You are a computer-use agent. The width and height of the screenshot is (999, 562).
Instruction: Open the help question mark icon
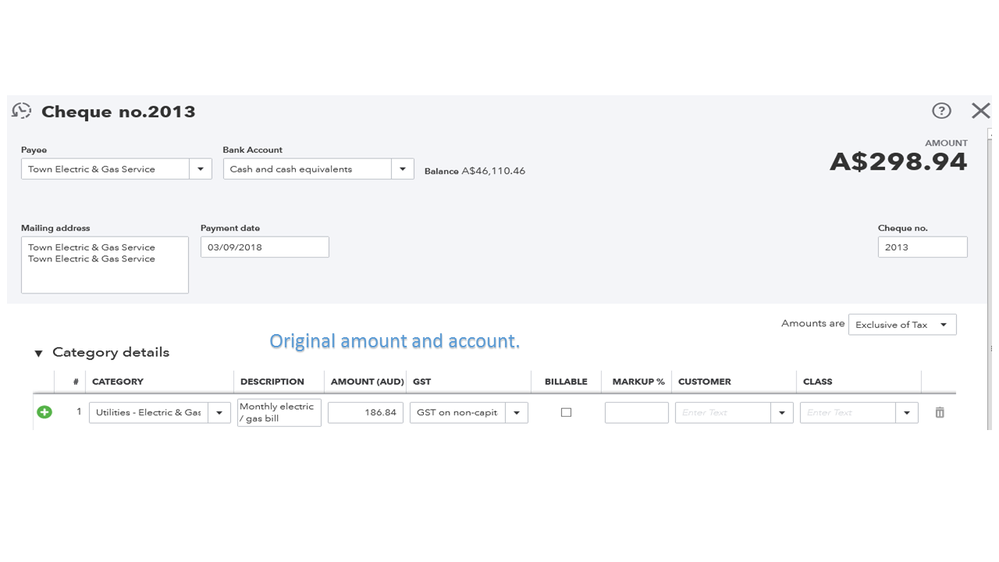[x=941, y=111]
